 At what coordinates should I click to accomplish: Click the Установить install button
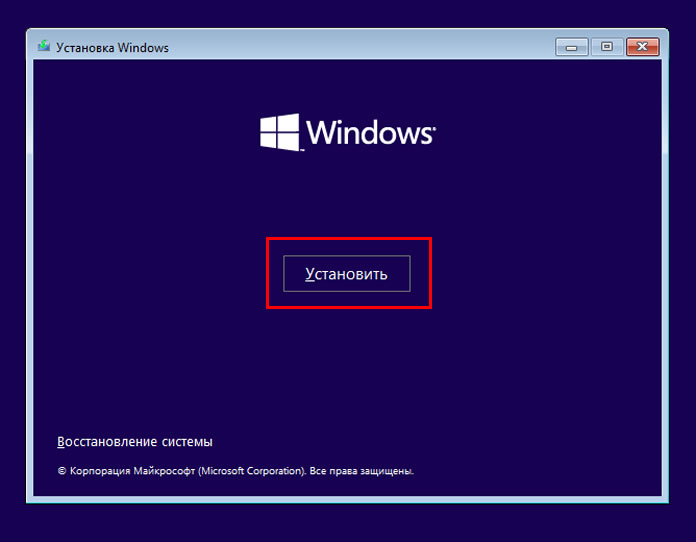347,273
